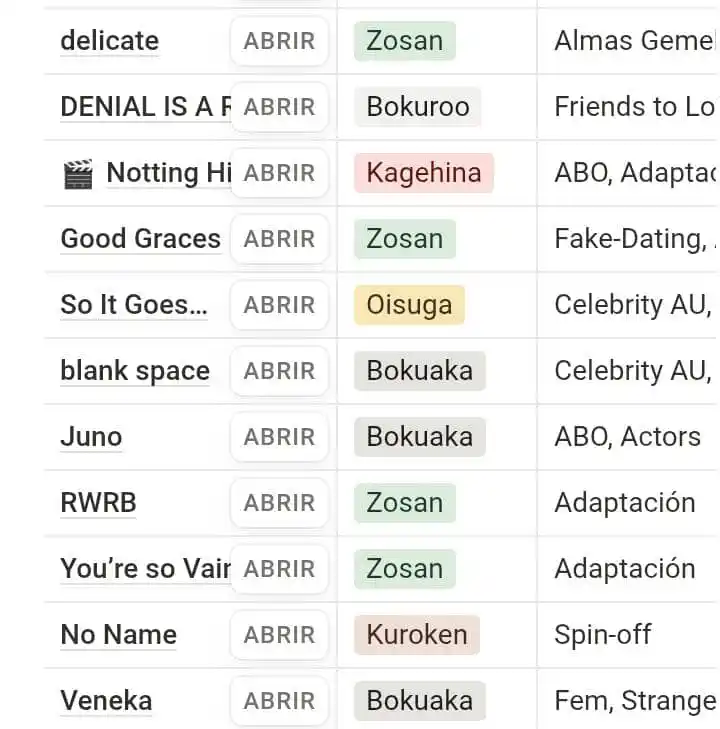This screenshot has height=729, width=720.
Task: Select the pink Kagehina tag
Action: (423, 173)
